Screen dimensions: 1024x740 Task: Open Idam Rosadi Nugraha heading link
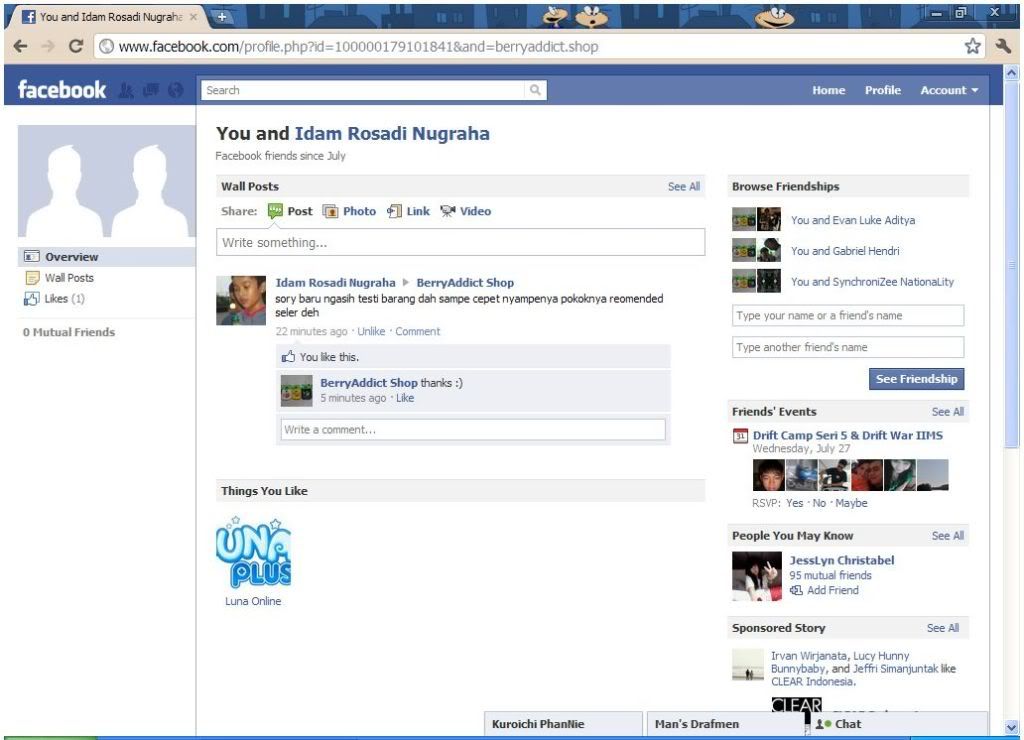(392, 133)
